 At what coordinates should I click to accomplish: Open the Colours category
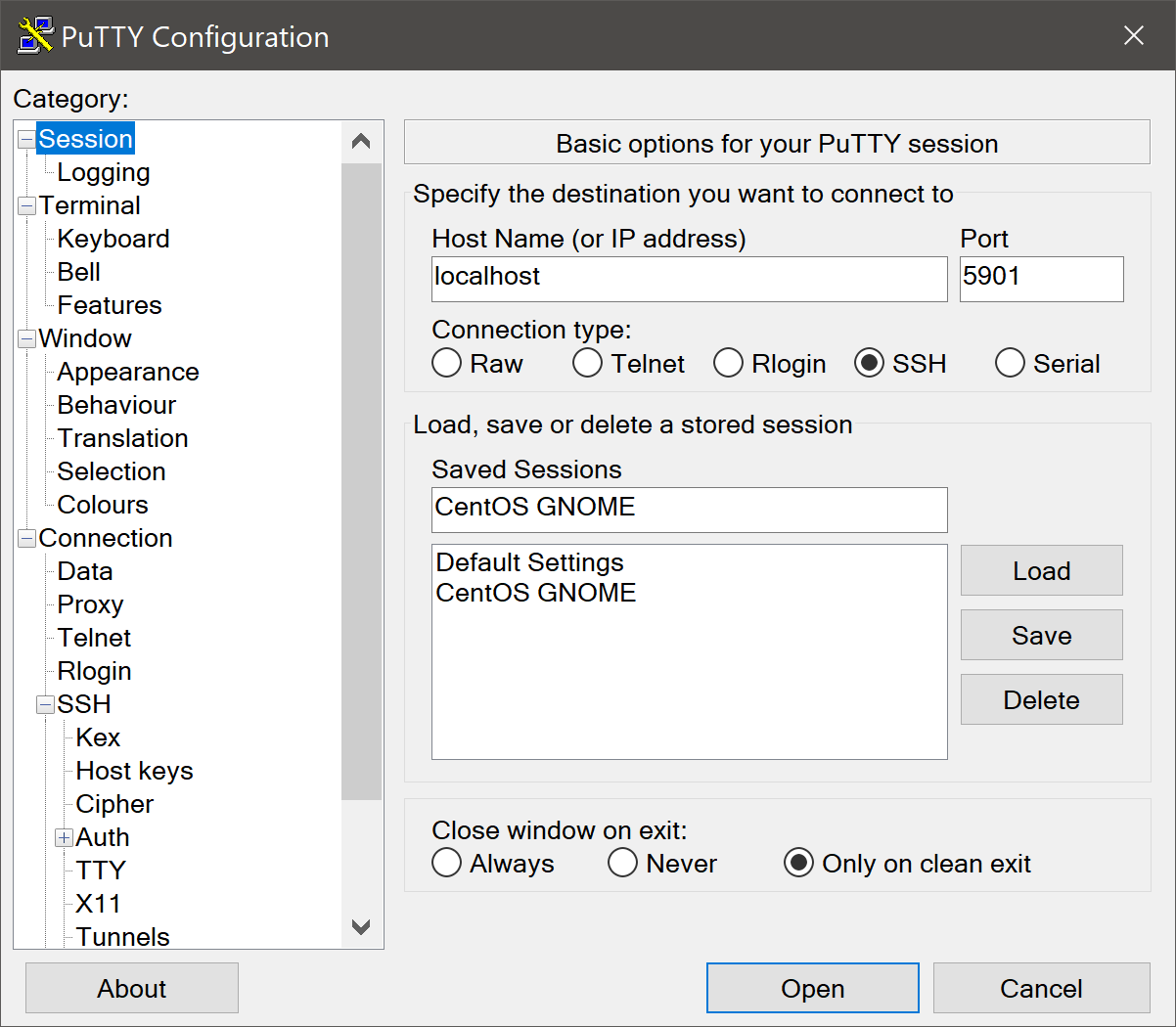(103, 505)
